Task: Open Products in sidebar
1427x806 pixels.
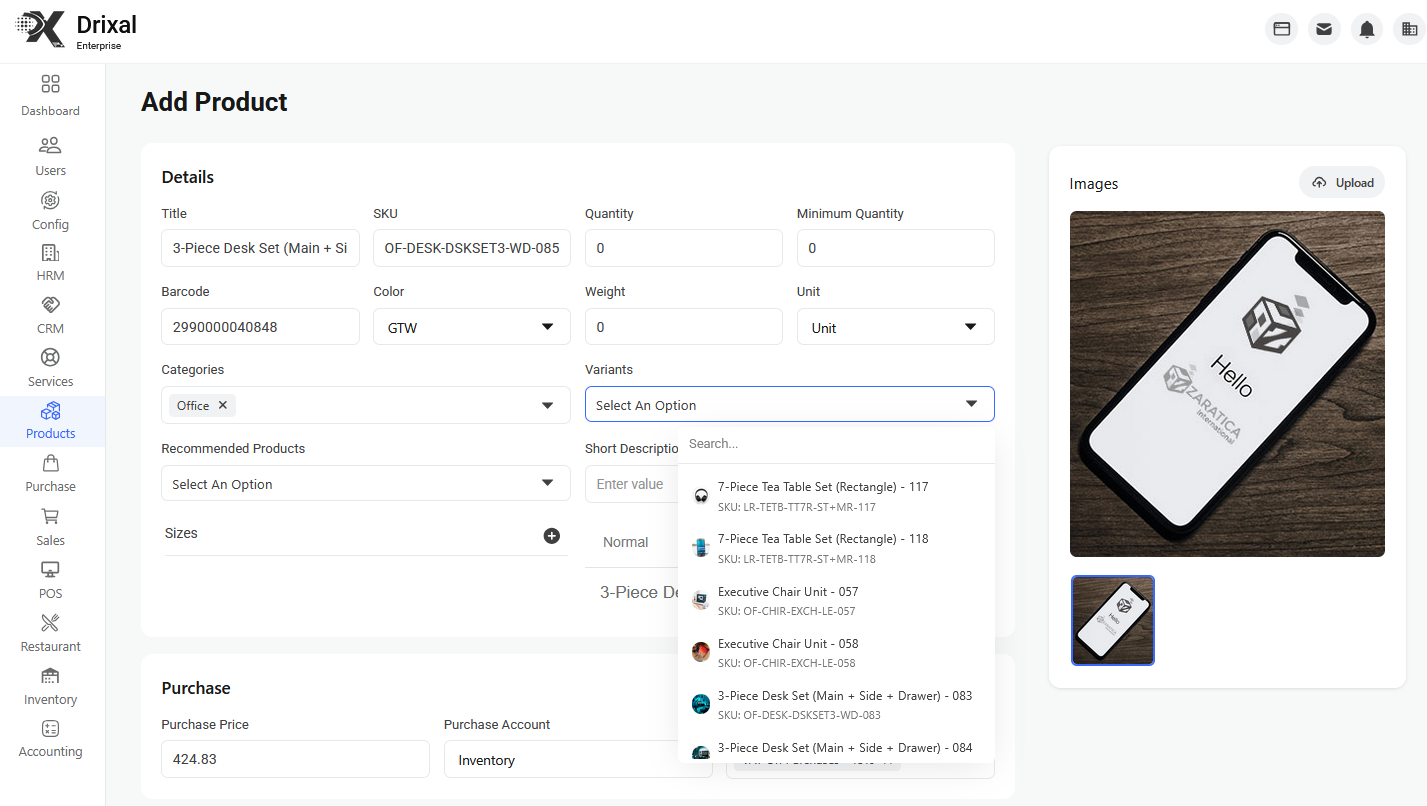Action: [50, 421]
